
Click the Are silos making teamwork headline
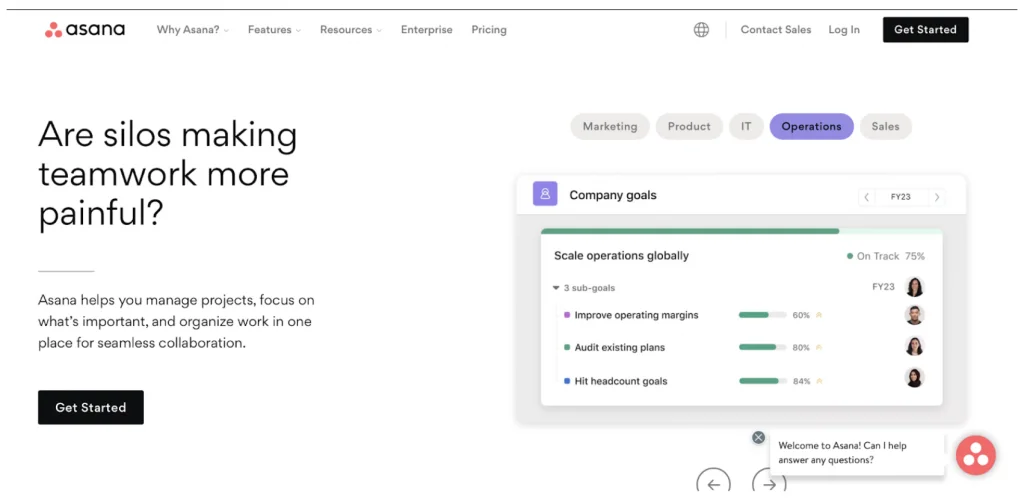pyautogui.click(x=168, y=174)
